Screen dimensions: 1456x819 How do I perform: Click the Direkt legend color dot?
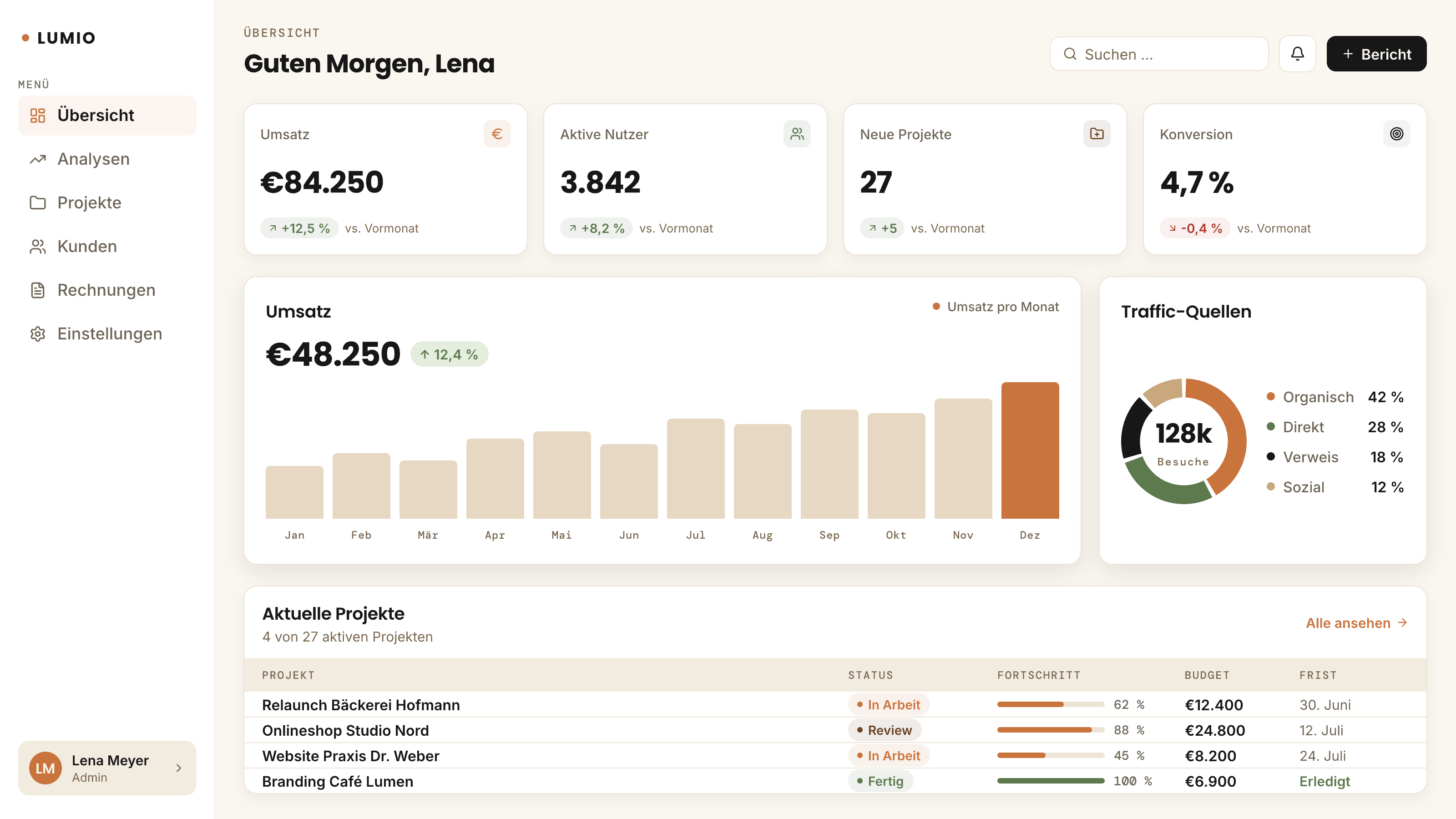click(x=1271, y=427)
